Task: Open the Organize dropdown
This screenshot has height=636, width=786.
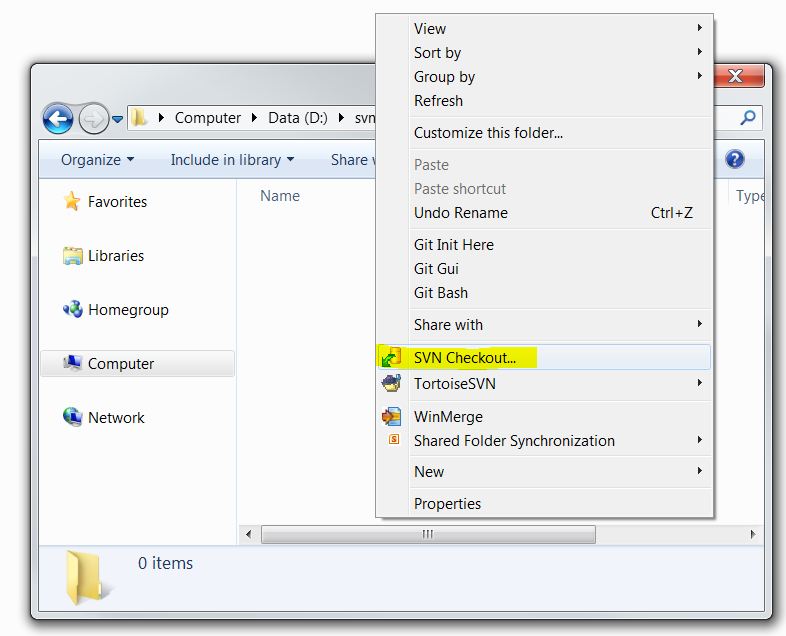Action: click(x=97, y=159)
